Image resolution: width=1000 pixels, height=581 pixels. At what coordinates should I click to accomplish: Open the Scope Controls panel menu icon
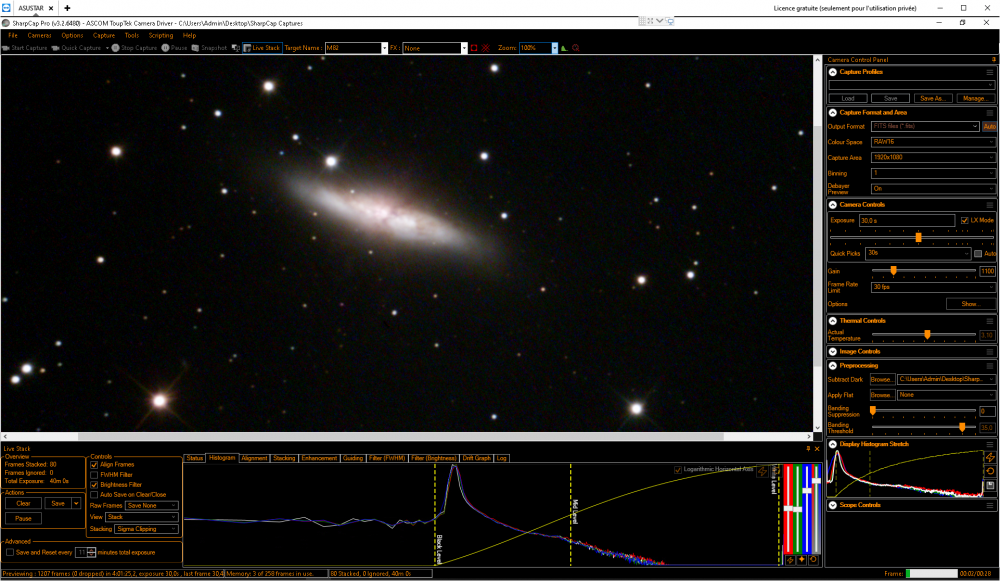click(990, 505)
